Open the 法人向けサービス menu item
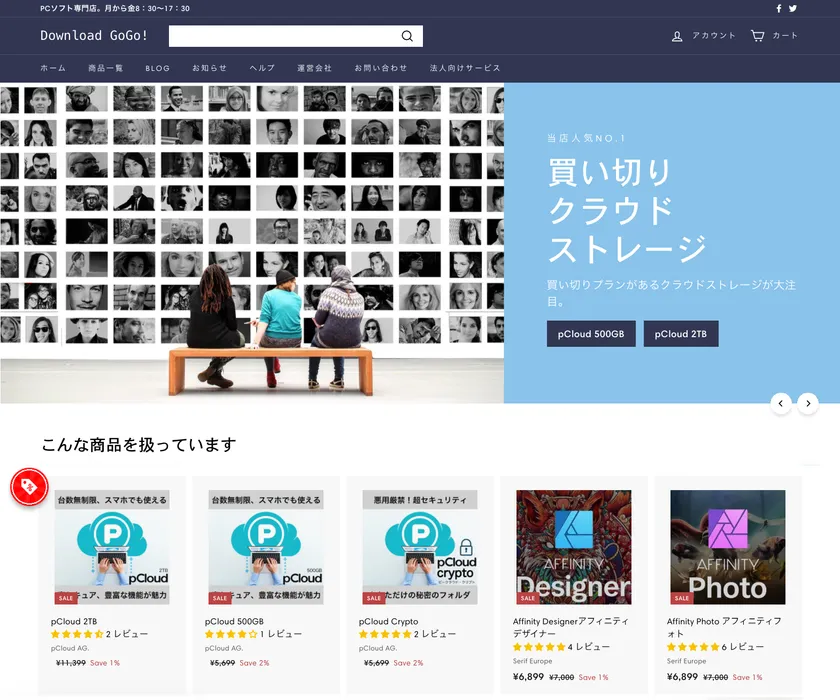This screenshot has width=840, height=700. (465, 68)
